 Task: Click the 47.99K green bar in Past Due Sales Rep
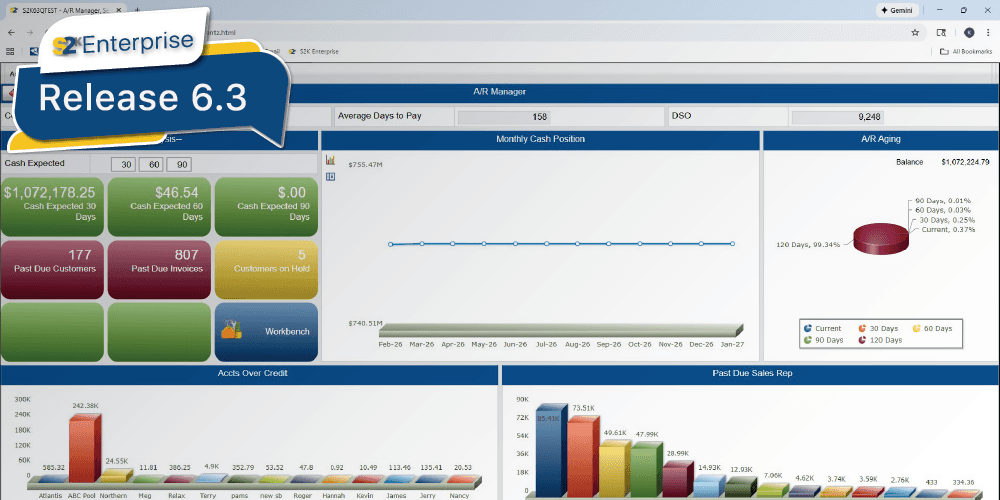646,469
